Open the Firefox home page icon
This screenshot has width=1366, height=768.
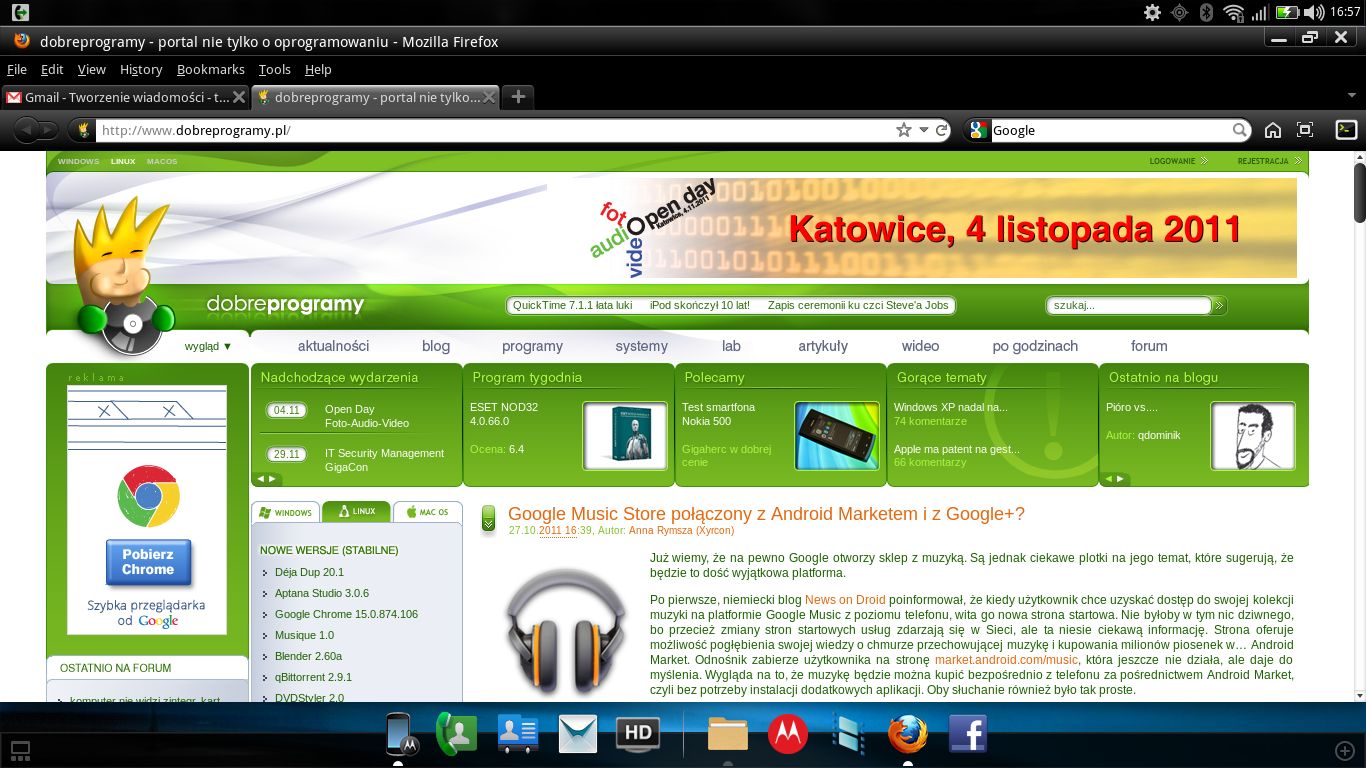(x=1273, y=130)
